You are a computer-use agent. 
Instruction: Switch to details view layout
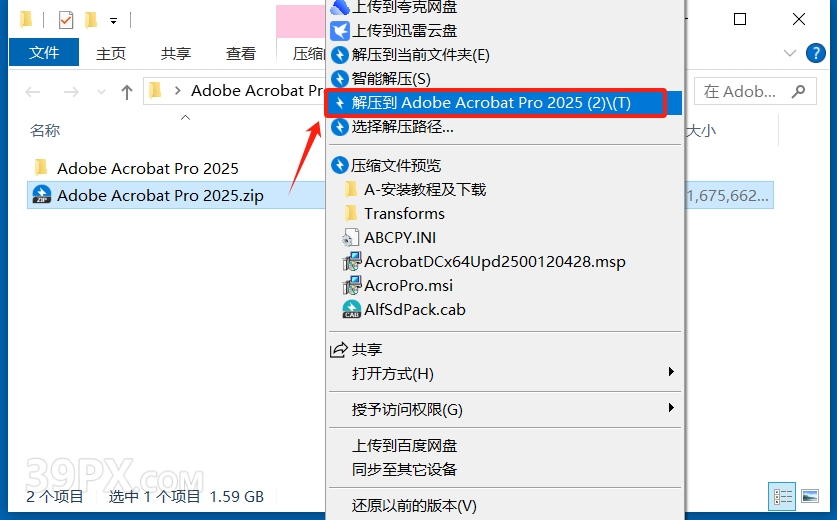783,497
